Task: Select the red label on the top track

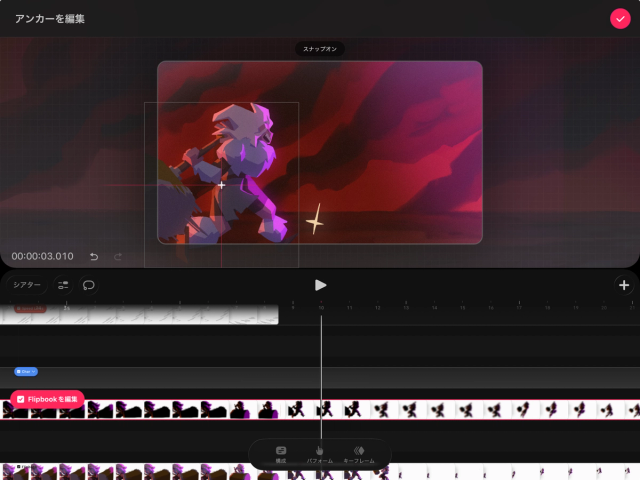Action: (30, 309)
